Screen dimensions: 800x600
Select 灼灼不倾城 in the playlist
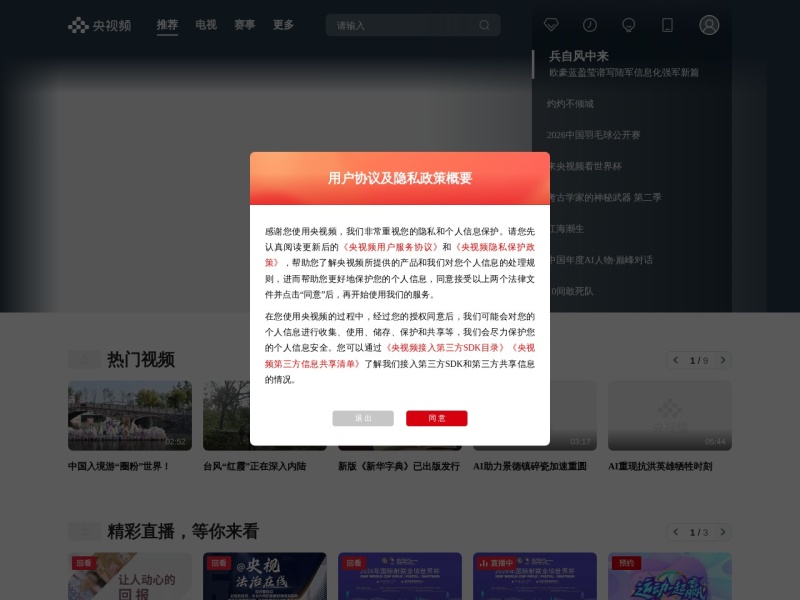[x=570, y=104]
